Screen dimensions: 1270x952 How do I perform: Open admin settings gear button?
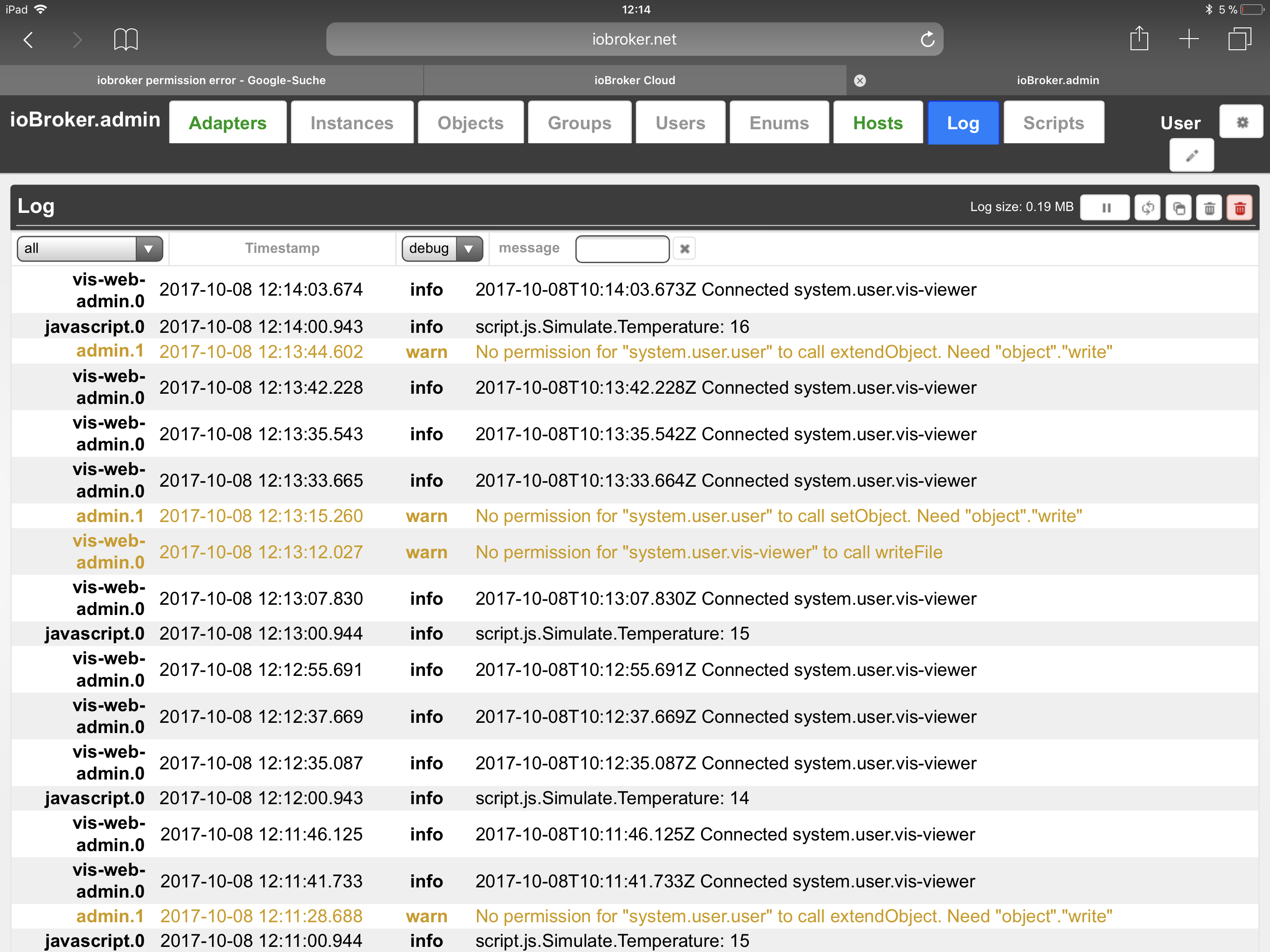click(1241, 122)
